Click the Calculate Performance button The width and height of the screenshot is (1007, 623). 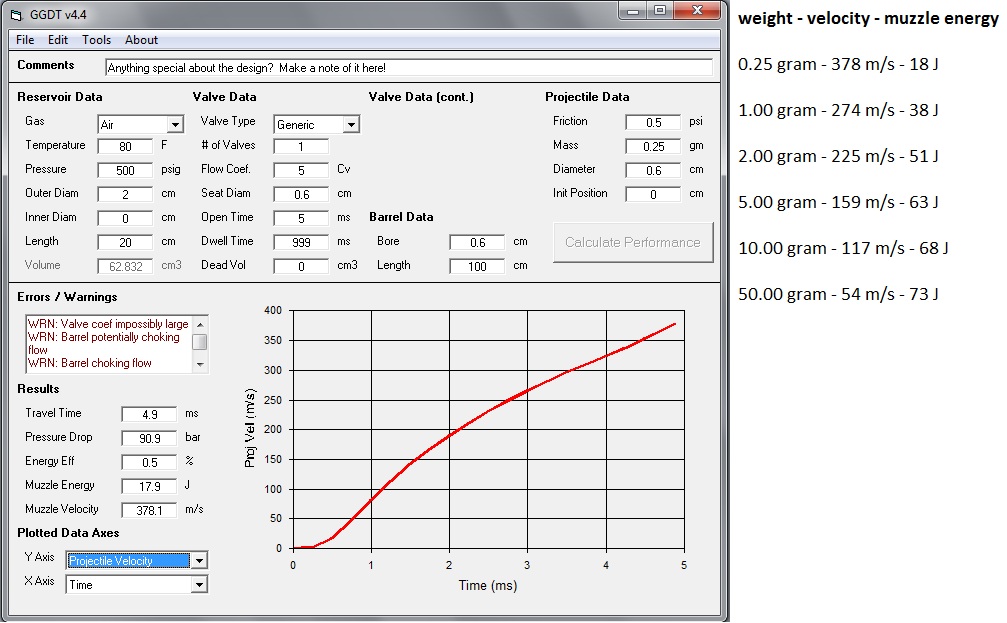click(633, 242)
